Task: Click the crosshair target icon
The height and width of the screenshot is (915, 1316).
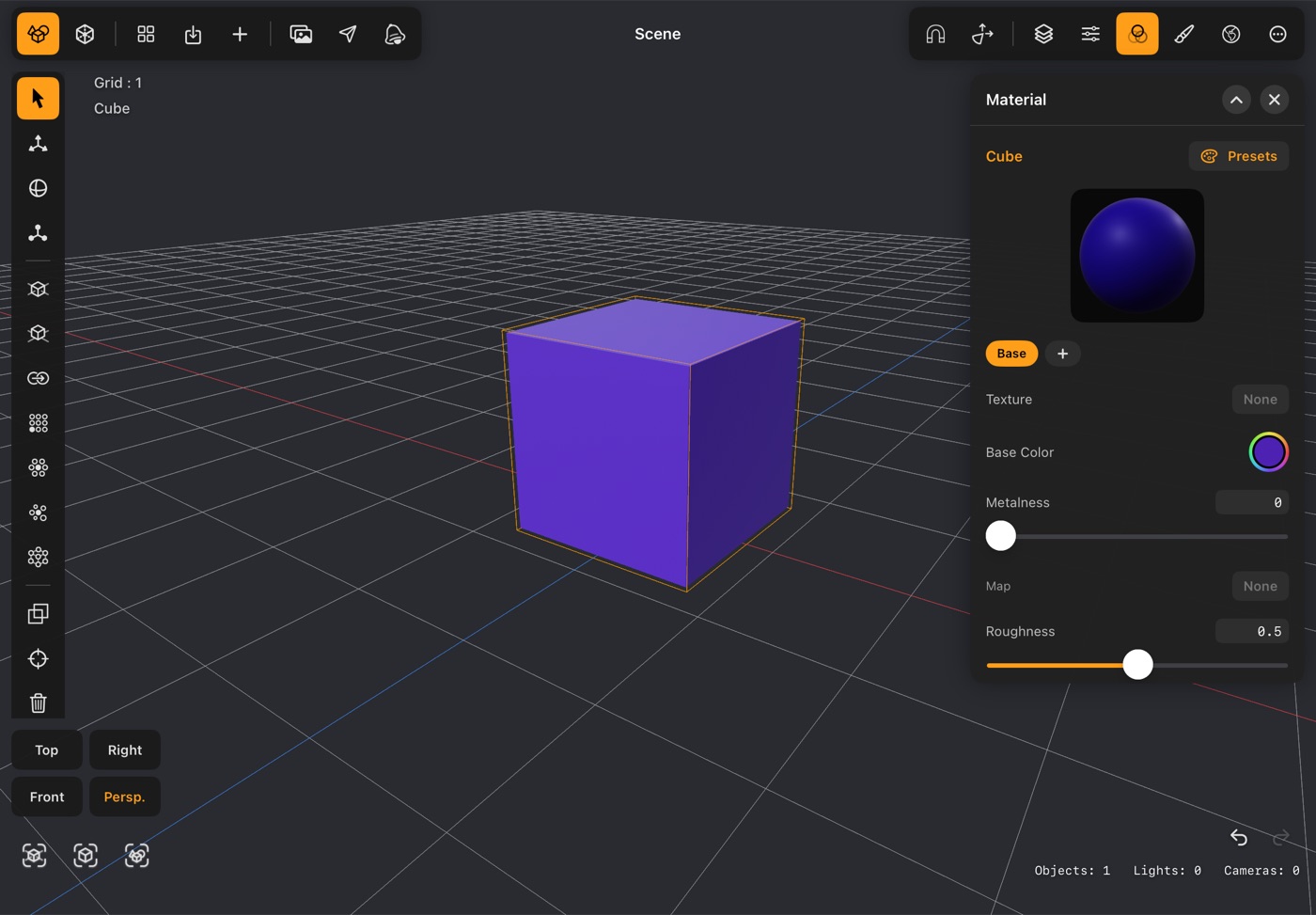Action: click(38, 658)
